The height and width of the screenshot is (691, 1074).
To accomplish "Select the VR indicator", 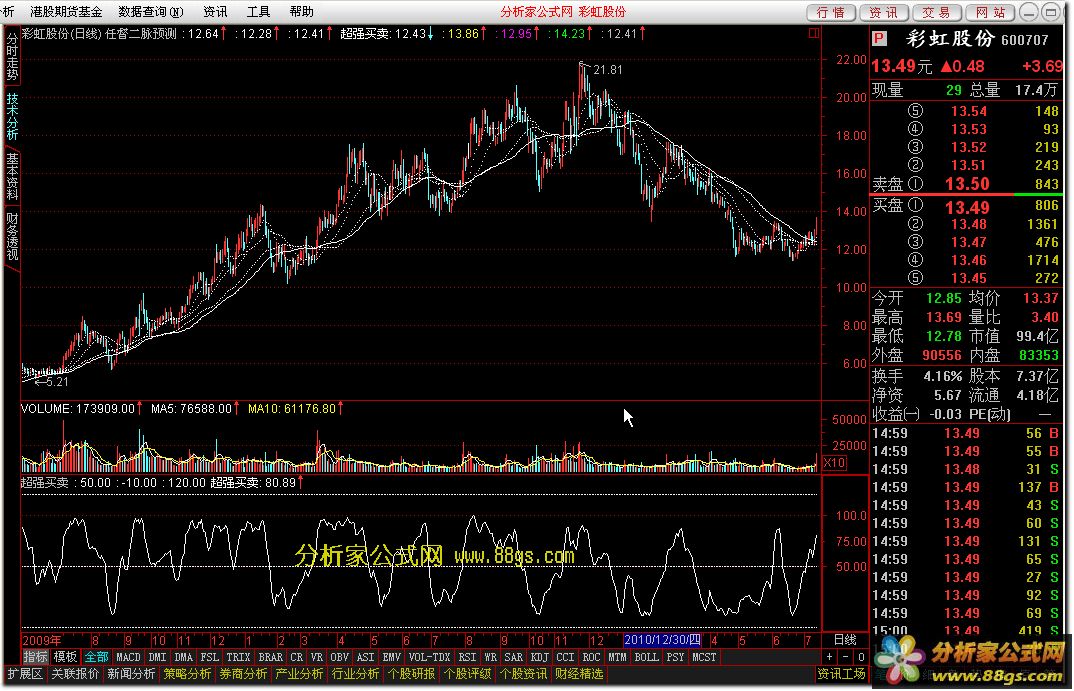I will click(316, 657).
